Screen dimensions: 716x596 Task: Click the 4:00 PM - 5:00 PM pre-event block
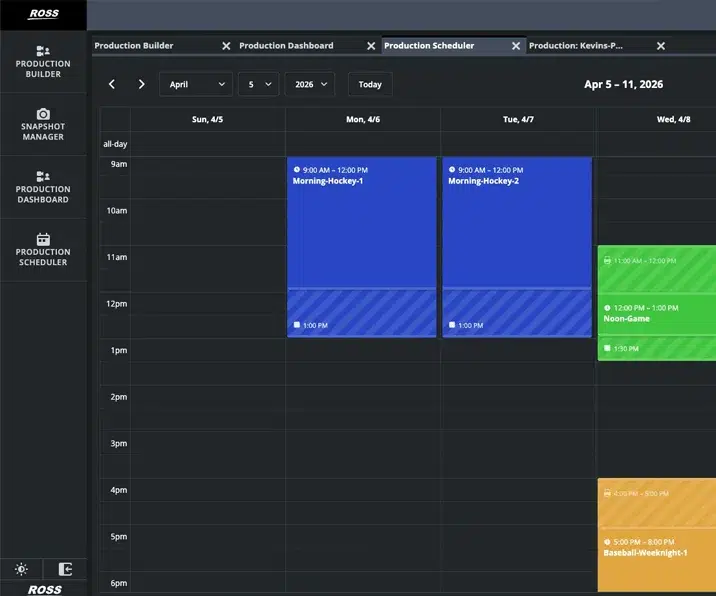click(x=657, y=503)
